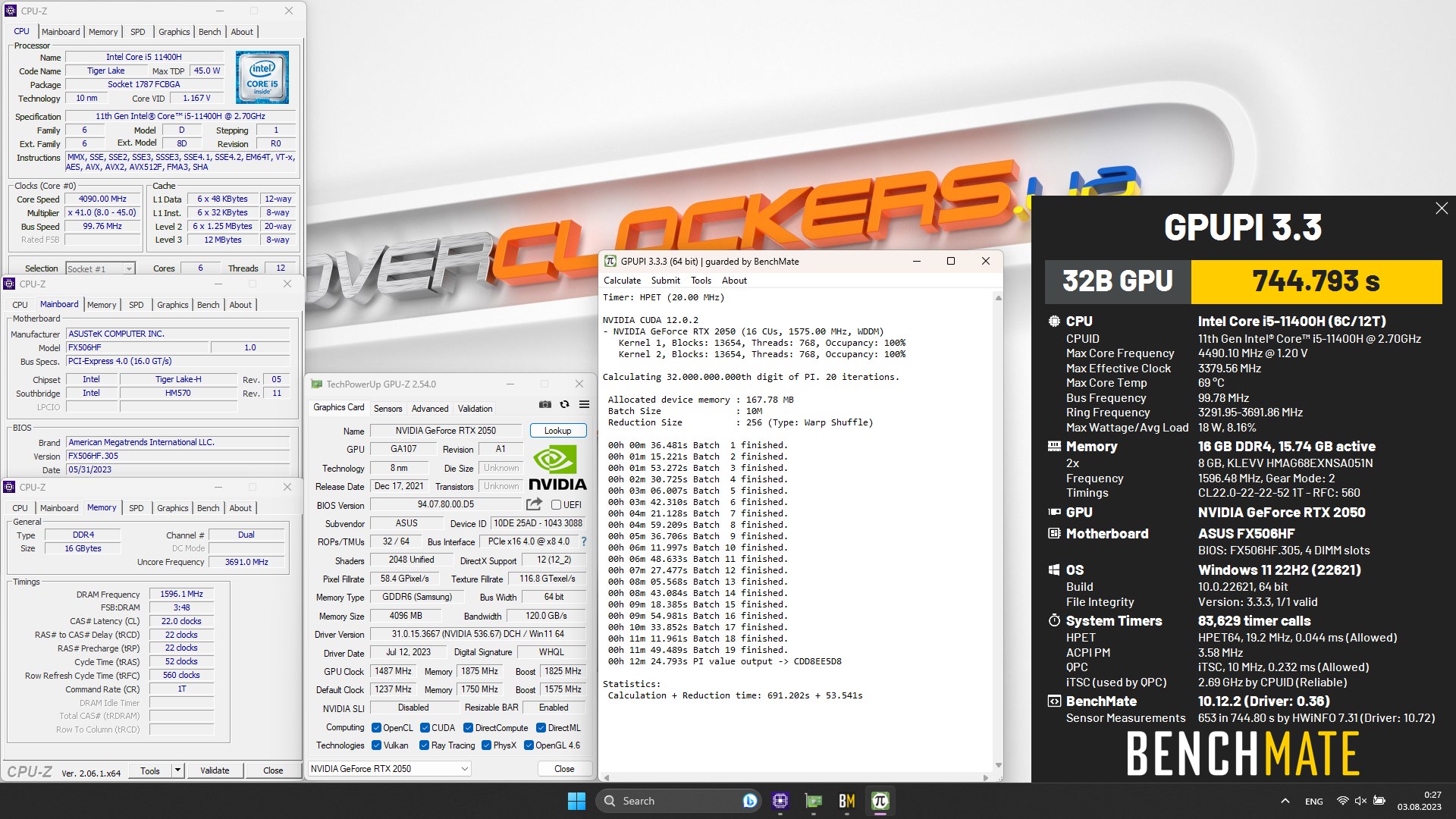Open the Tools menu in GPUPI

tap(701, 281)
